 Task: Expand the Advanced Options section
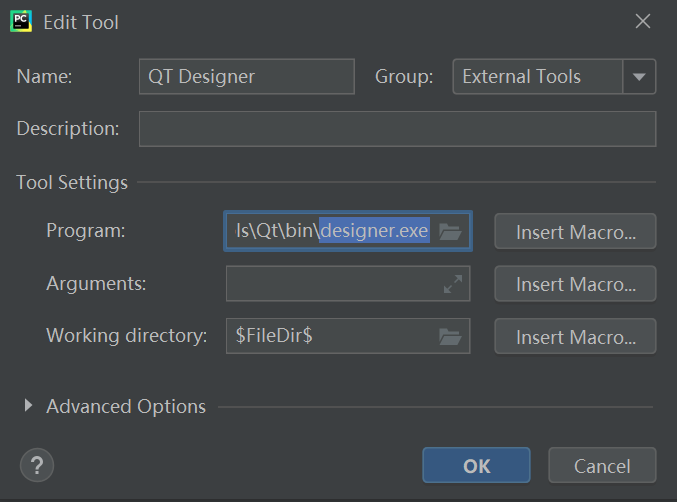[x=28, y=405]
